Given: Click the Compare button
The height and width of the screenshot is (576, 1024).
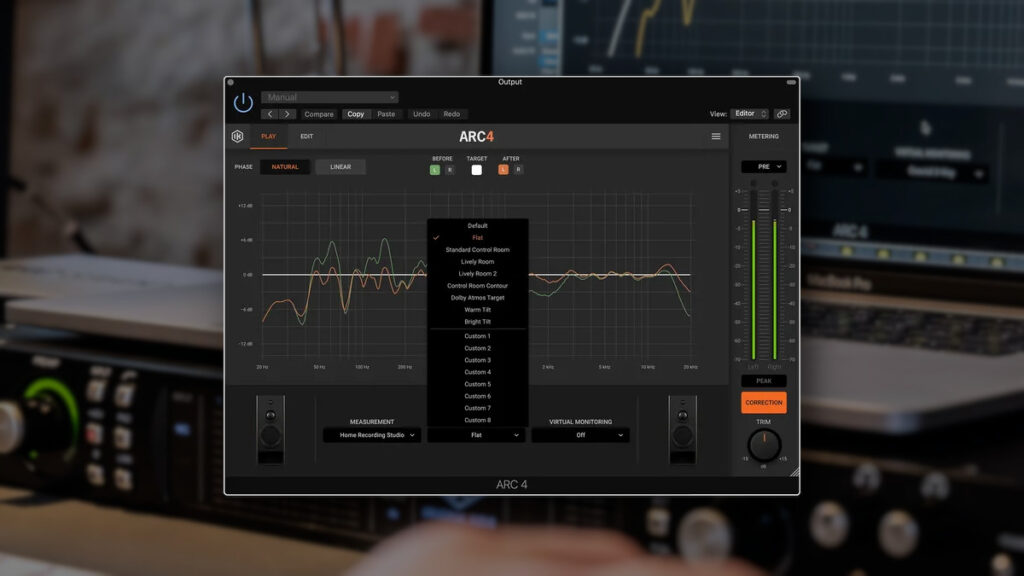Looking at the screenshot, I should pos(319,114).
